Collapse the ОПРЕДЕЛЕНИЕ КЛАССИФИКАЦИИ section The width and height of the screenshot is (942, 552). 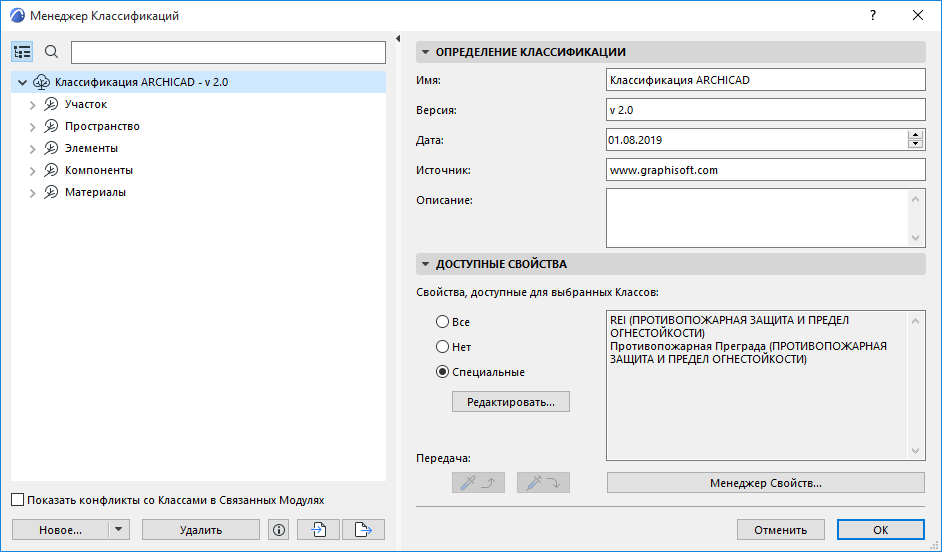pos(425,52)
